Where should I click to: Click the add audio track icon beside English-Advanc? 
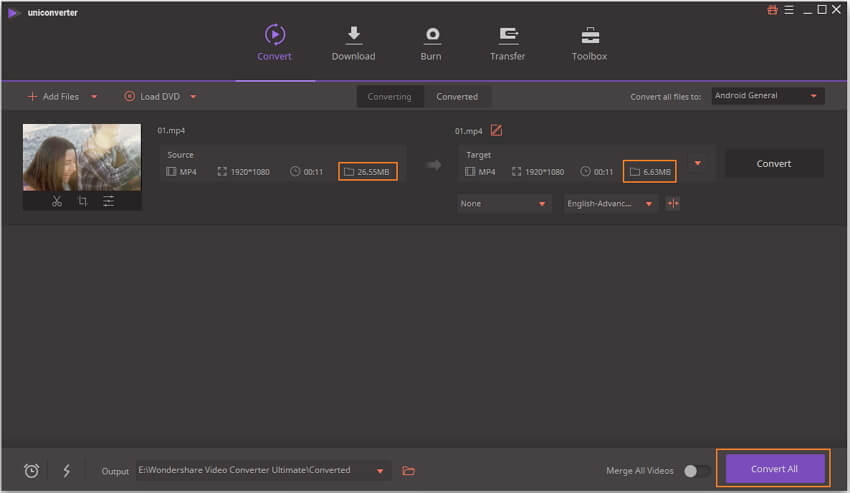click(x=673, y=203)
